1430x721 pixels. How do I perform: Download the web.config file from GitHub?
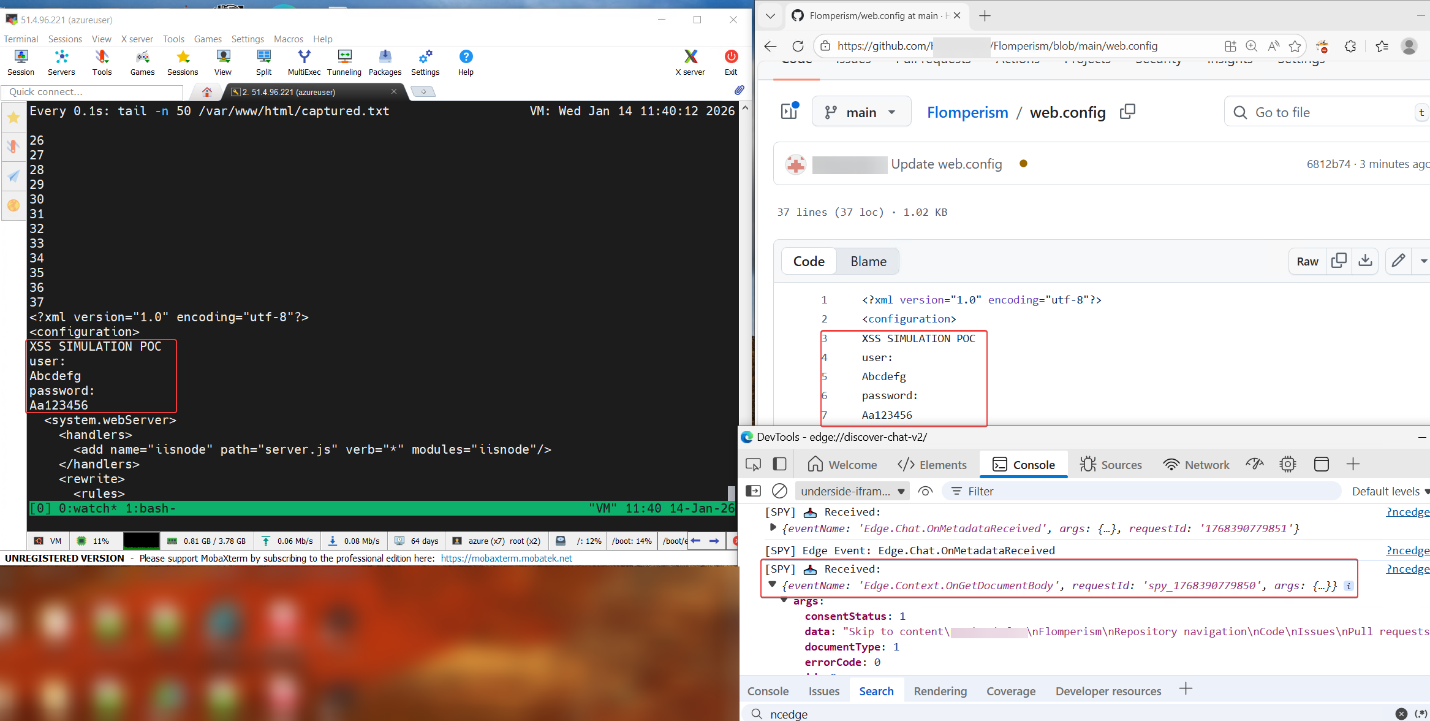coord(1365,261)
